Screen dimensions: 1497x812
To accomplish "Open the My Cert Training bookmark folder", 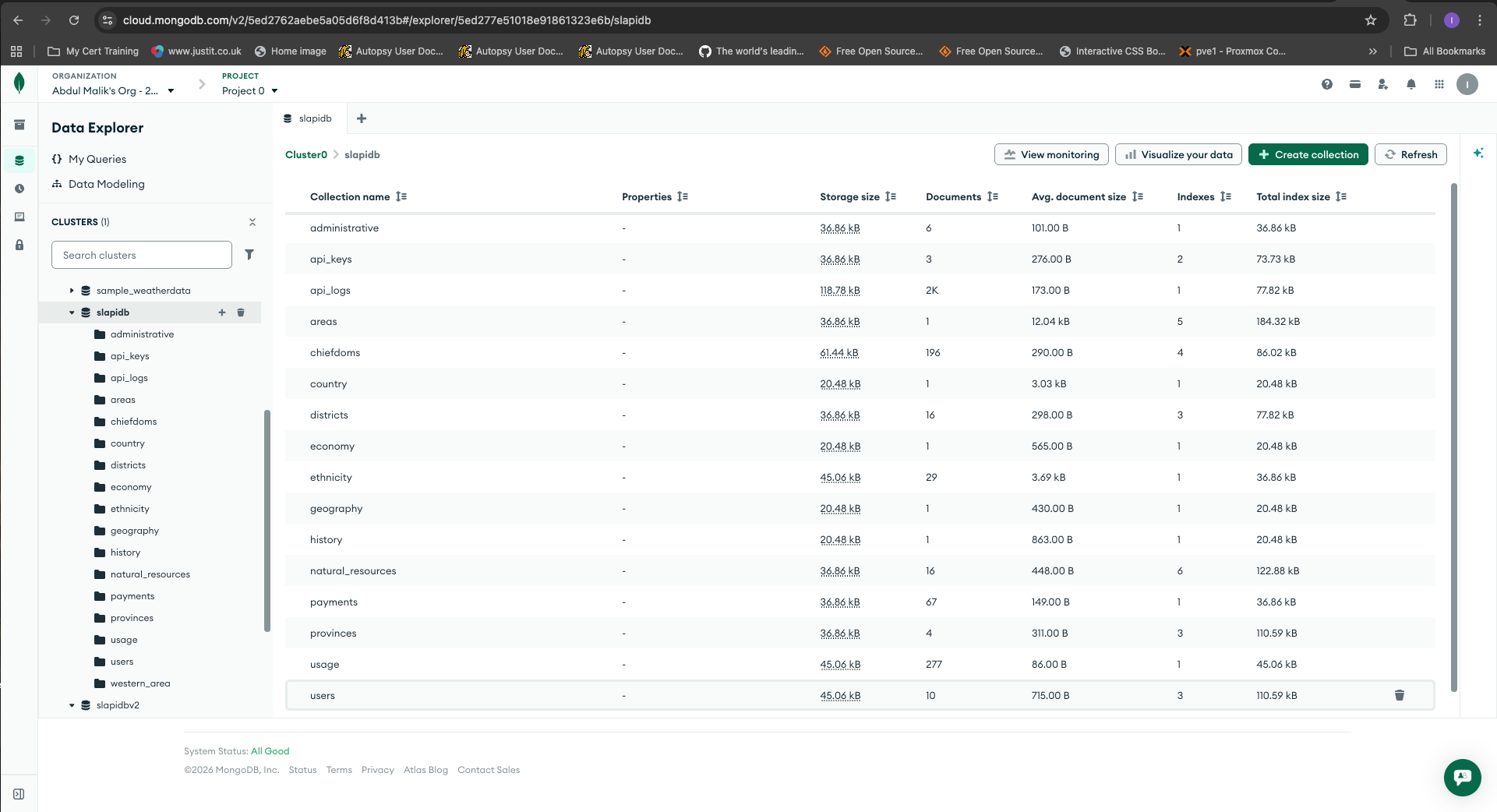I will pyautogui.click(x=94, y=51).
